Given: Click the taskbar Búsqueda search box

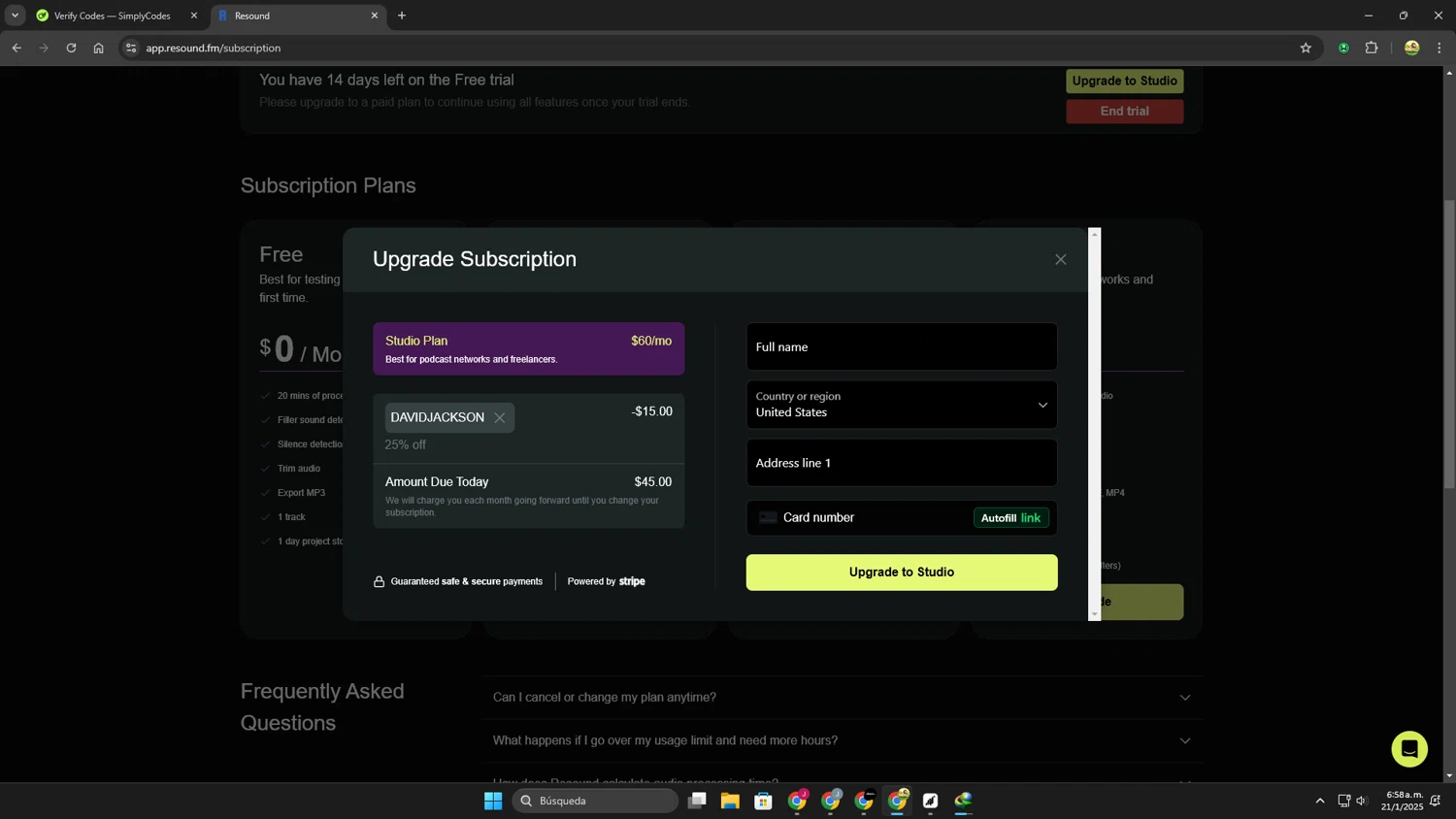Looking at the screenshot, I should (595, 801).
